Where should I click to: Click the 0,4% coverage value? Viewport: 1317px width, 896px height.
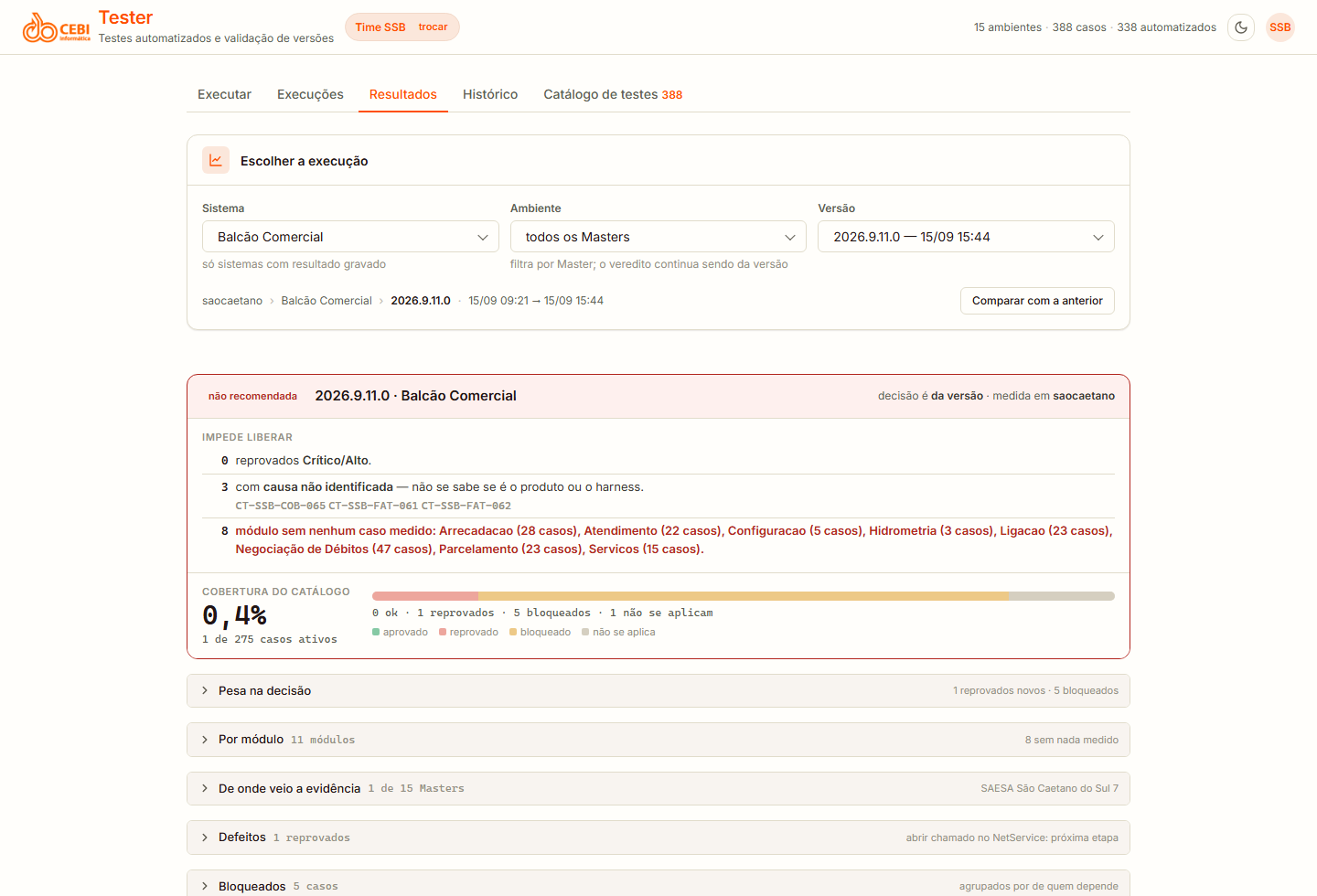(x=234, y=615)
